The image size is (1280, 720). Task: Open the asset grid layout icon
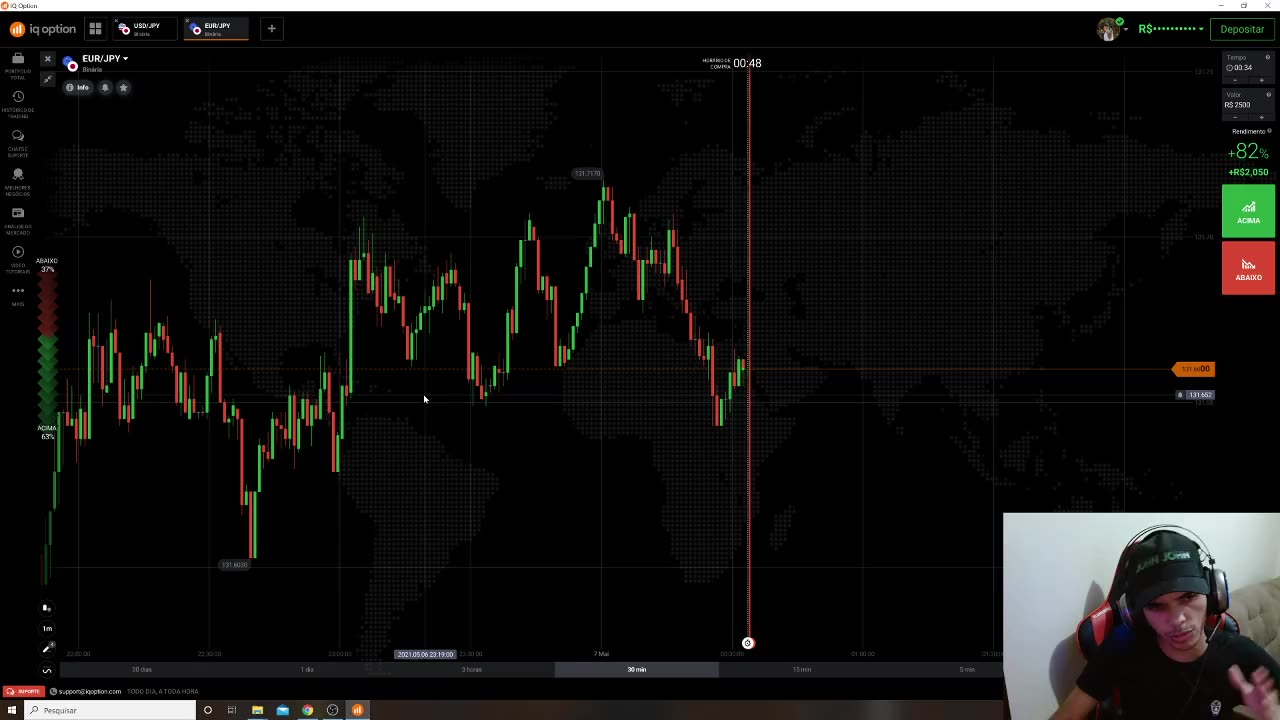[x=95, y=29]
